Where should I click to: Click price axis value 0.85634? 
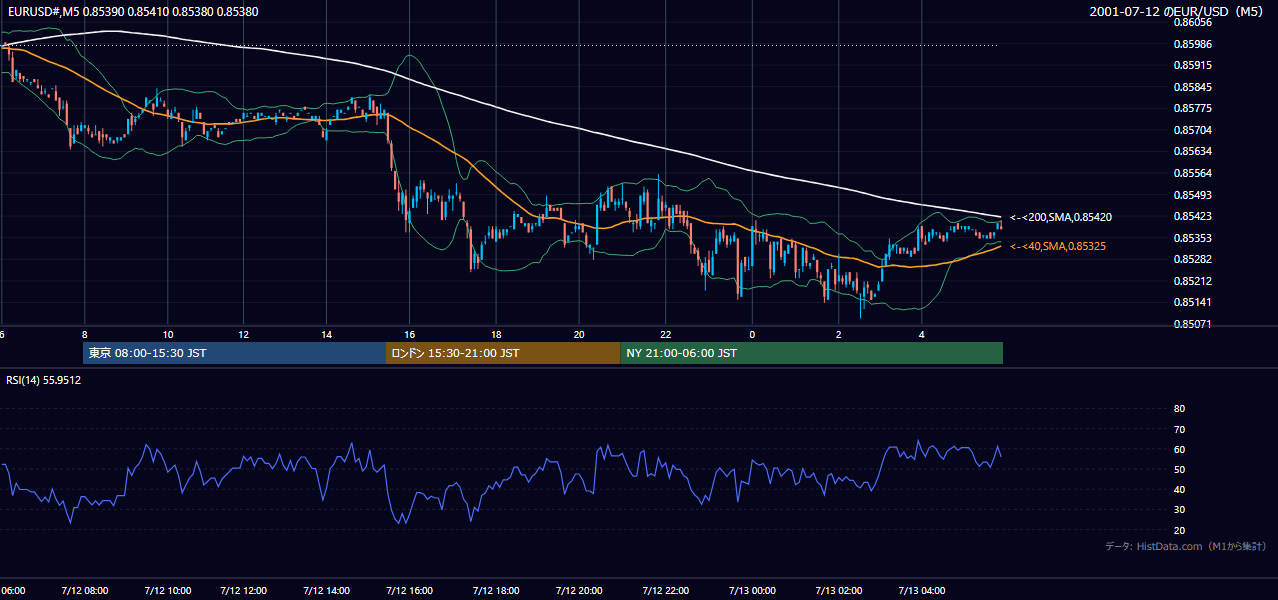tap(1193, 152)
